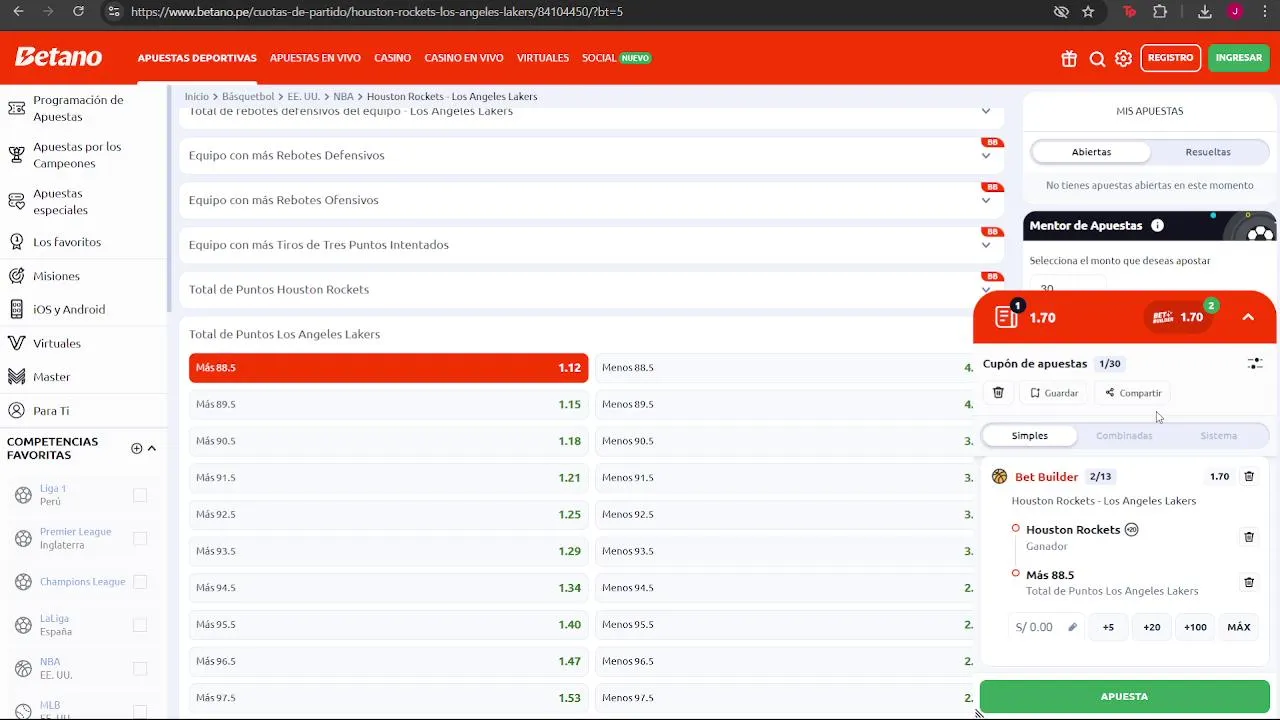The width and height of the screenshot is (1280, 720).
Task: Go back in browser history
Action: point(18,12)
